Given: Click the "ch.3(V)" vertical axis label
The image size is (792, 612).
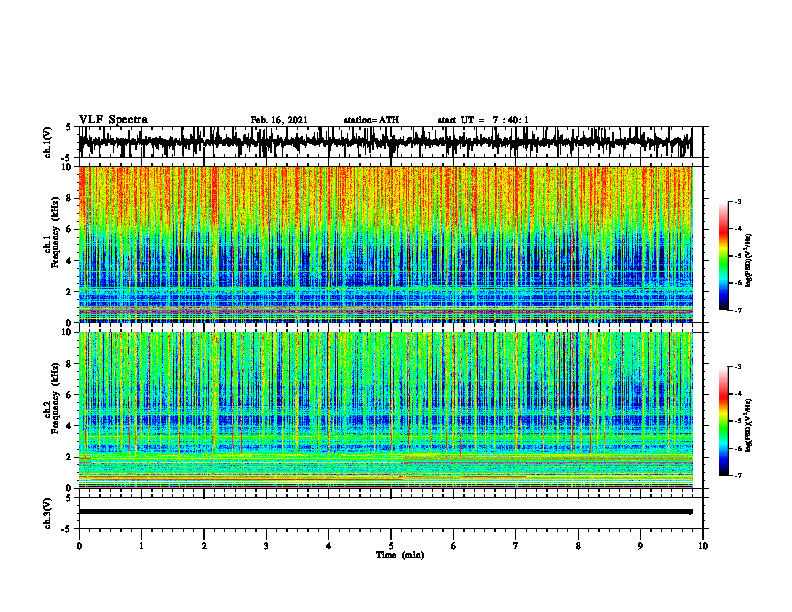Looking at the screenshot, I should click(48, 514).
